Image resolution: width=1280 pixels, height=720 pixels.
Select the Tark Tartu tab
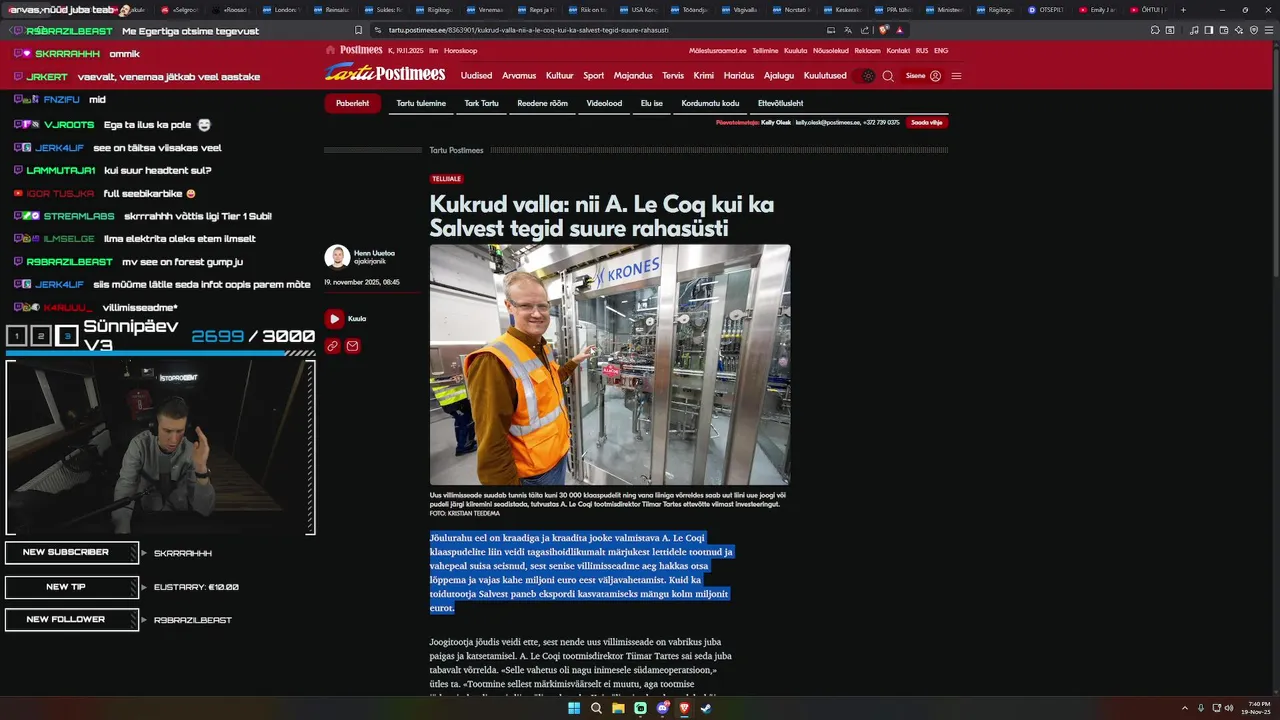tap(482, 103)
